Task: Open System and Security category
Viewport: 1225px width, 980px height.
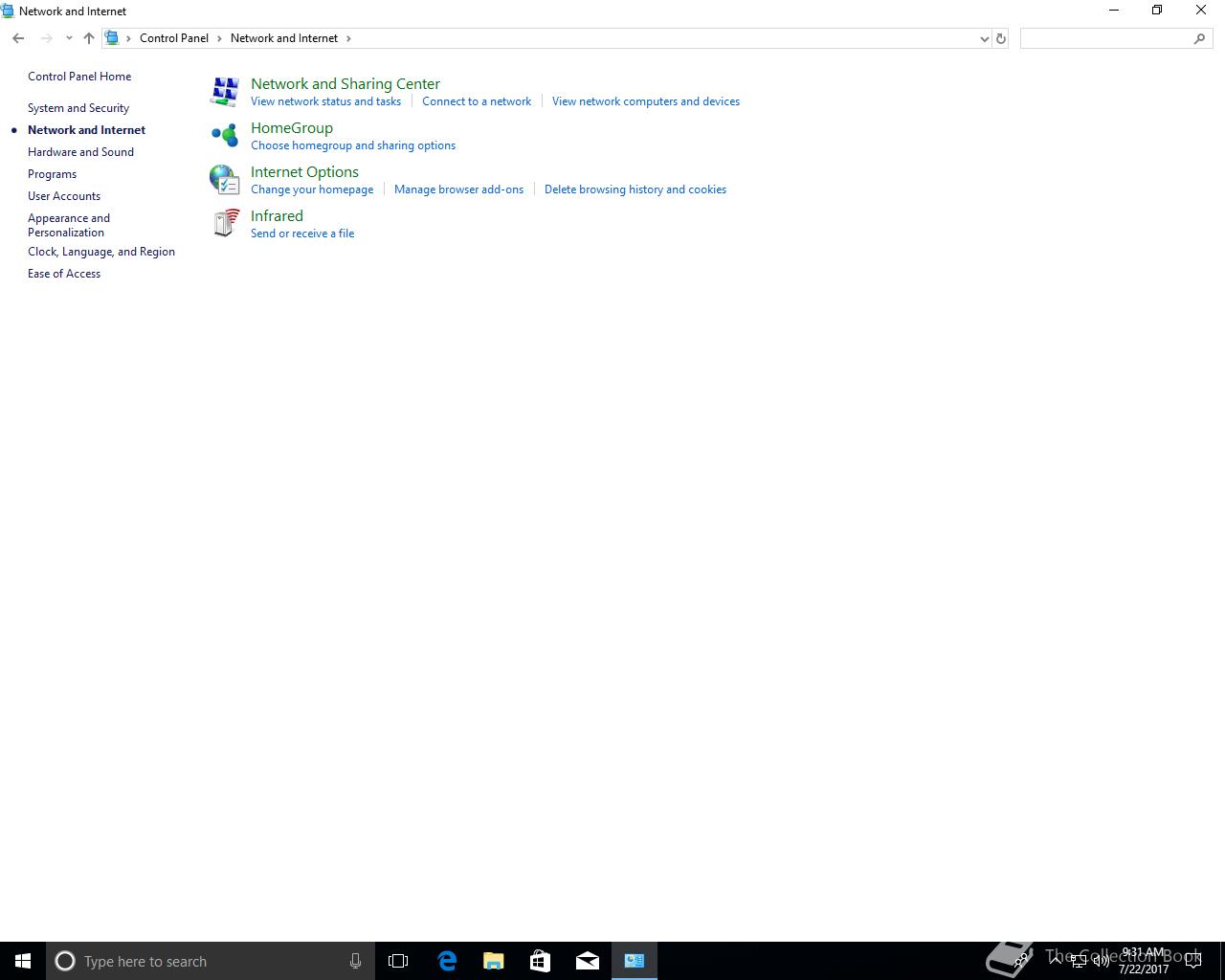Action: click(78, 108)
